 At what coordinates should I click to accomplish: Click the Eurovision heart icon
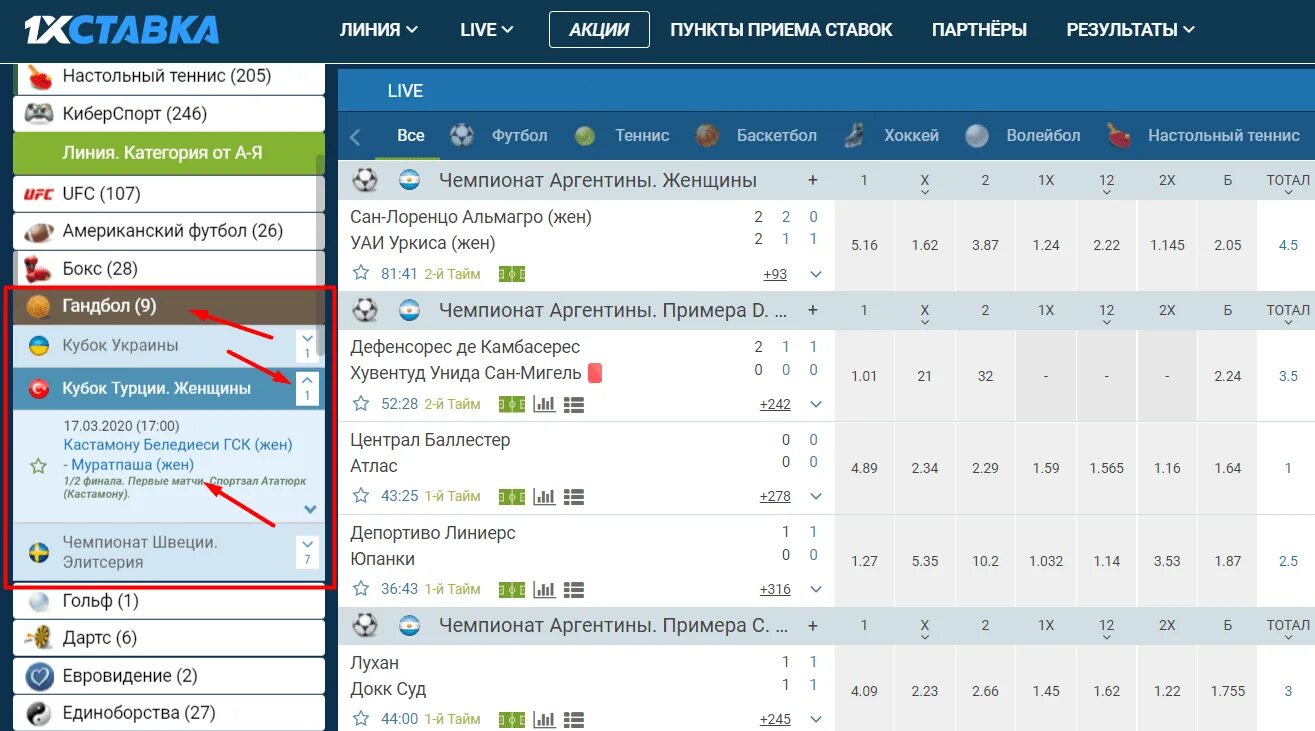click(x=39, y=676)
